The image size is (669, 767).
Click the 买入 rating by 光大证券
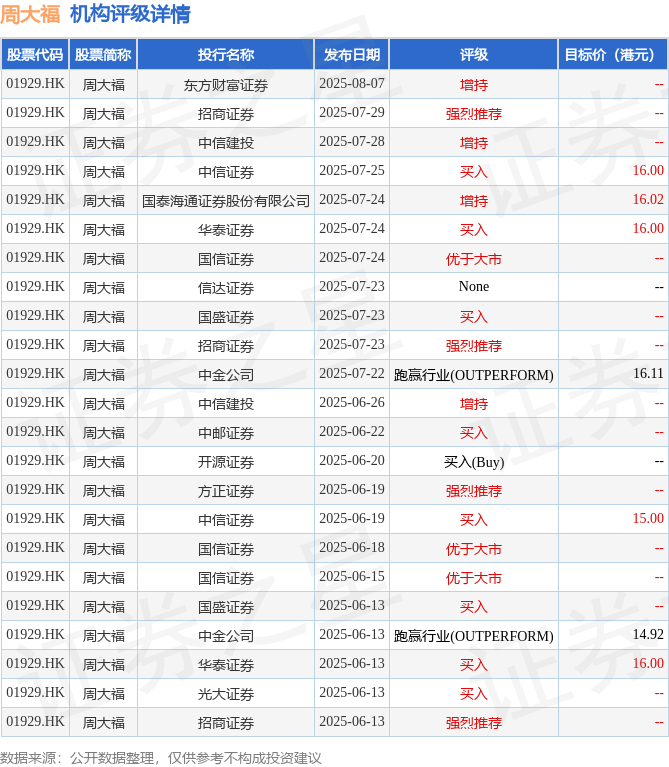tap(474, 694)
